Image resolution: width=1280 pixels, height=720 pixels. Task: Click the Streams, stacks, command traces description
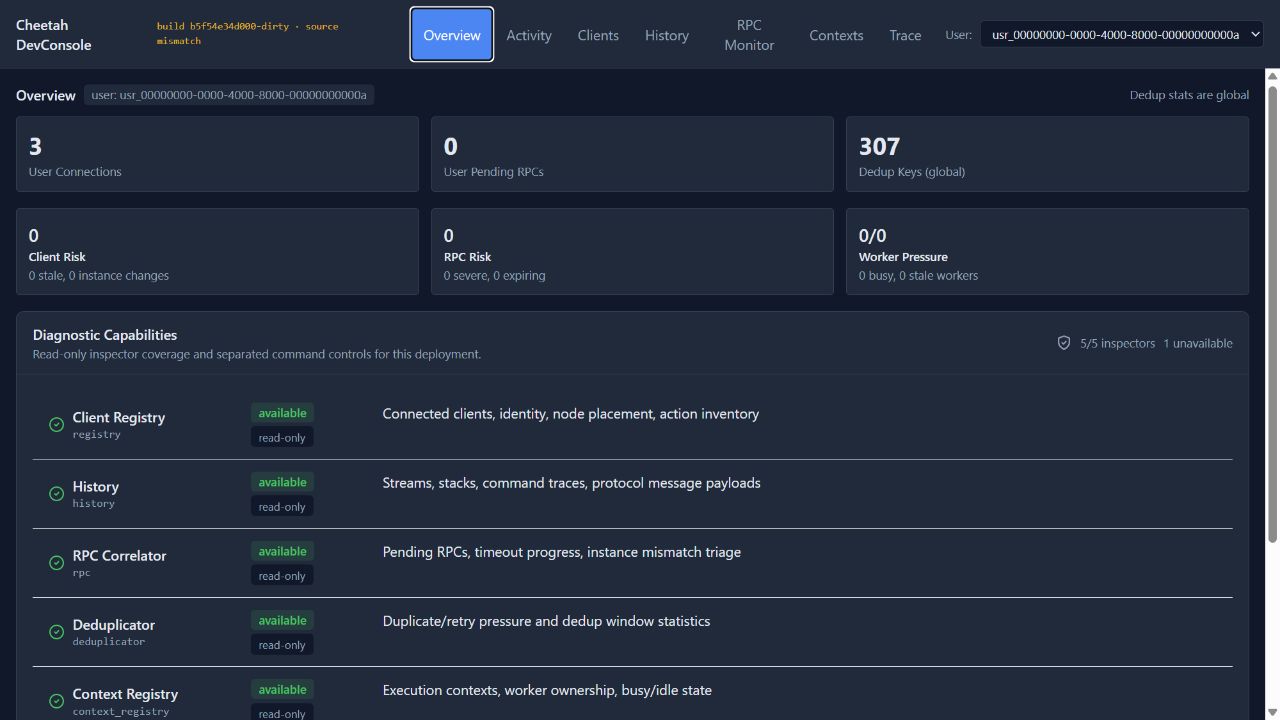[571, 482]
